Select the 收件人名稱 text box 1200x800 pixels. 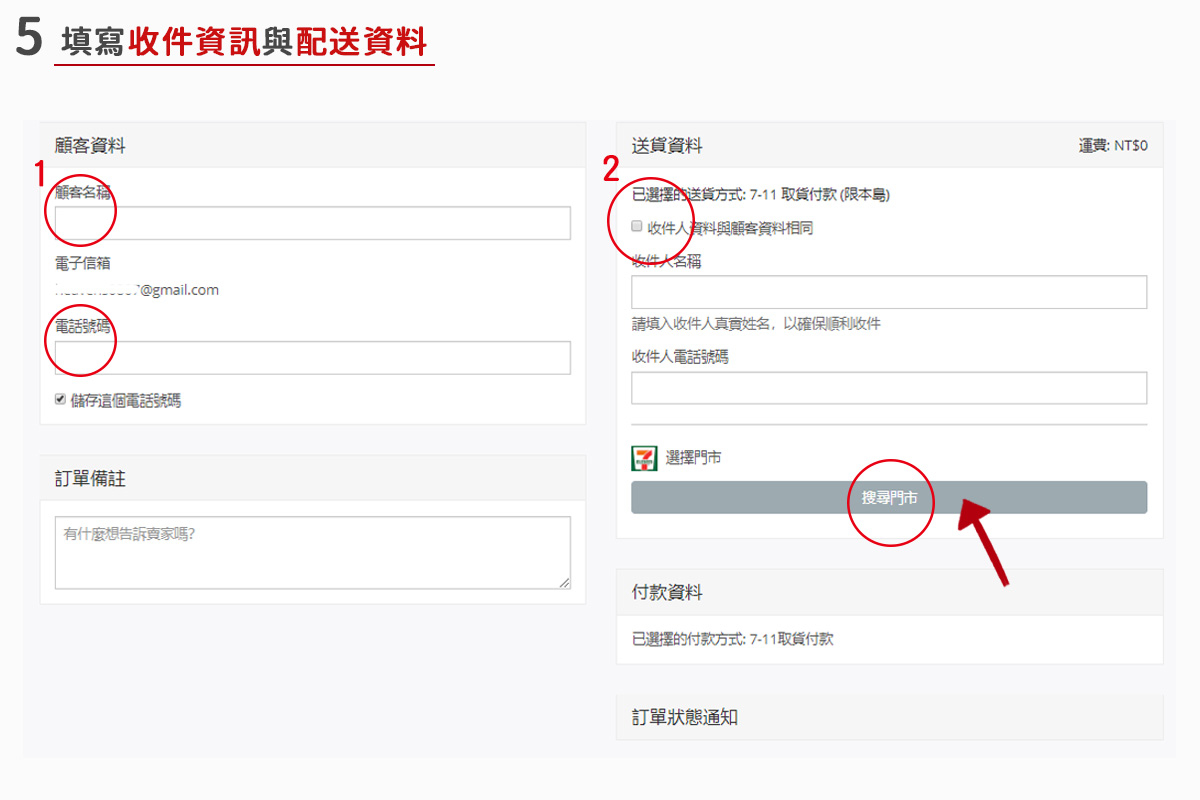(x=889, y=292)
